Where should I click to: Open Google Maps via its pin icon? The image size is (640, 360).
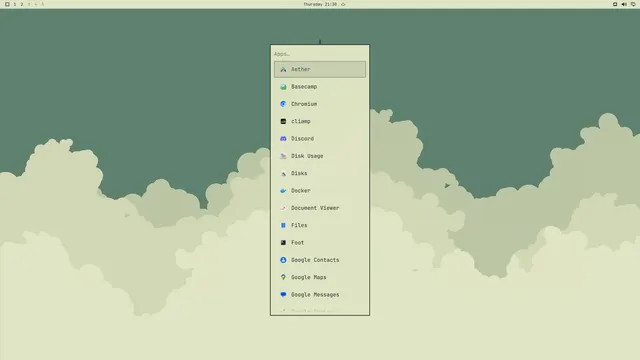coord(283,277)
